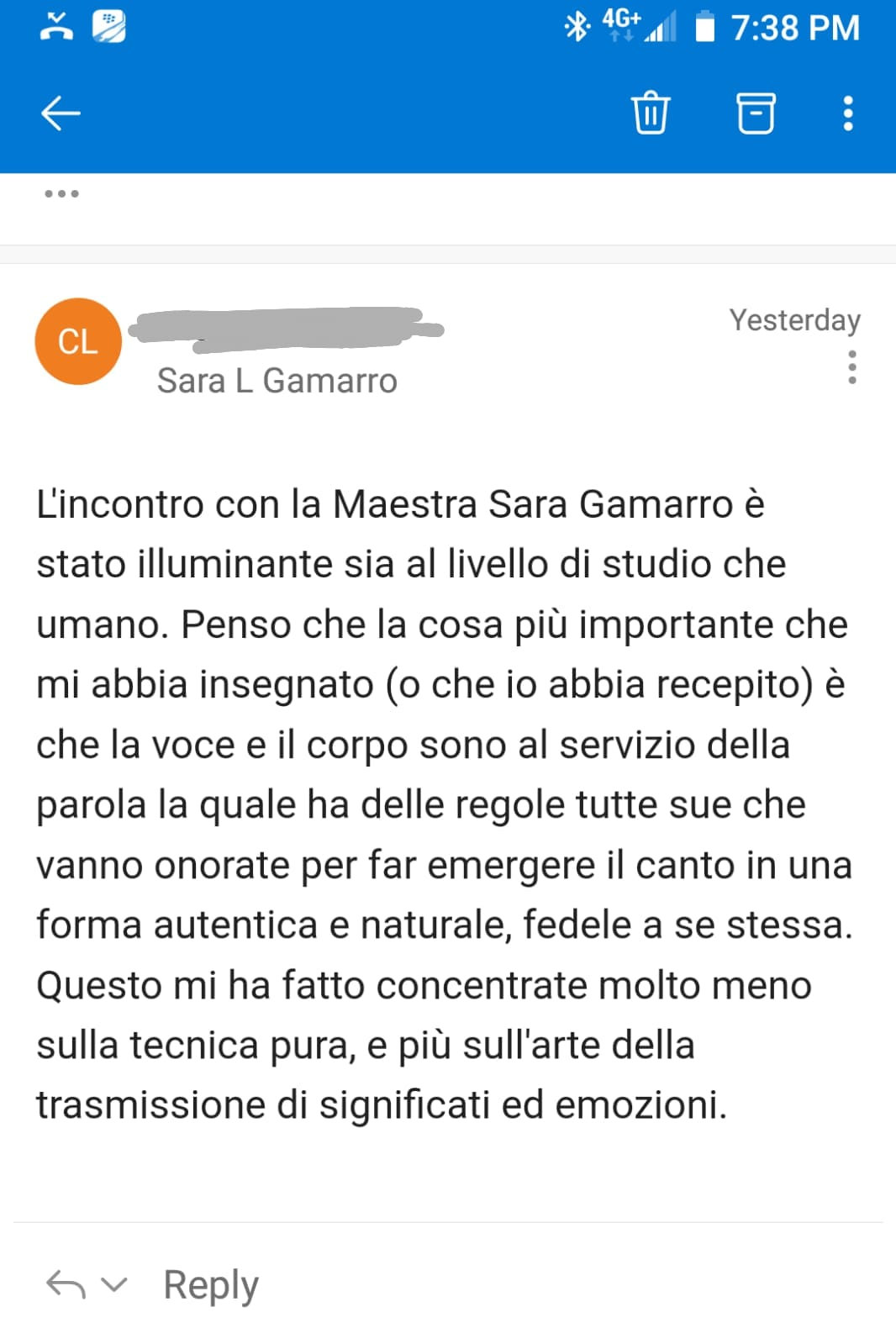Tap the orange CL sender avatar
896x1344 pixels.
[78, 341]
